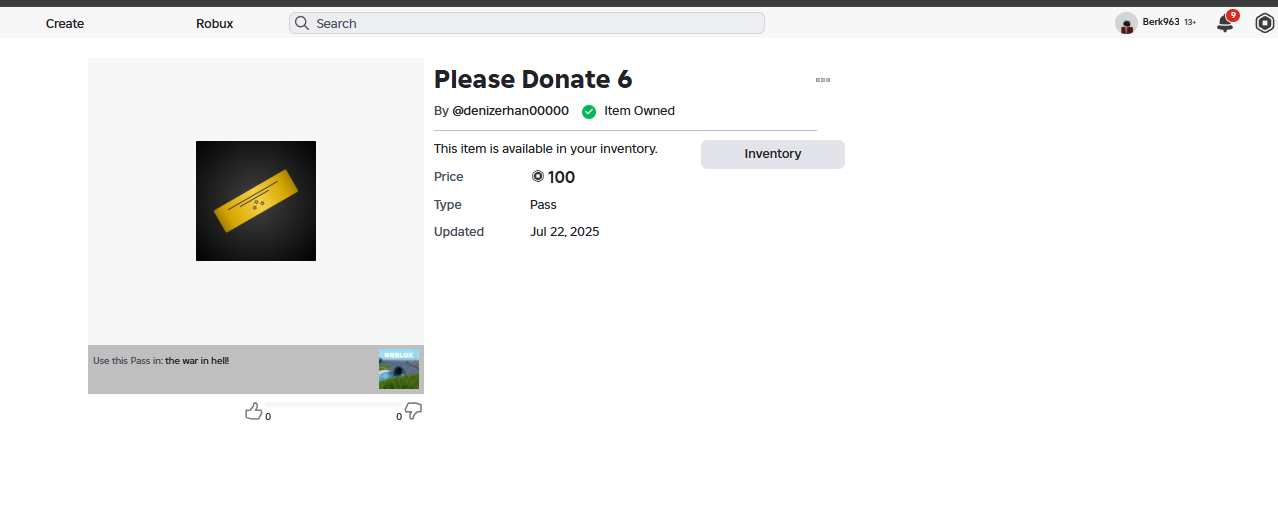Click the green Item Owned checkmark
Screen dimensions: 1278x526
(589, 111)
